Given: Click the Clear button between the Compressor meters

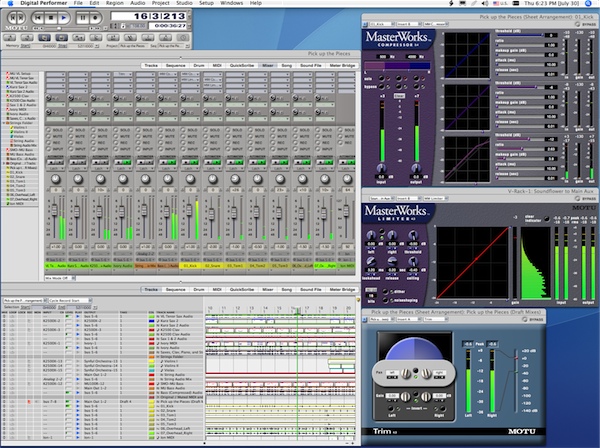Looking at the screenshot, I should pyautogui.click(x=399, y=96).
